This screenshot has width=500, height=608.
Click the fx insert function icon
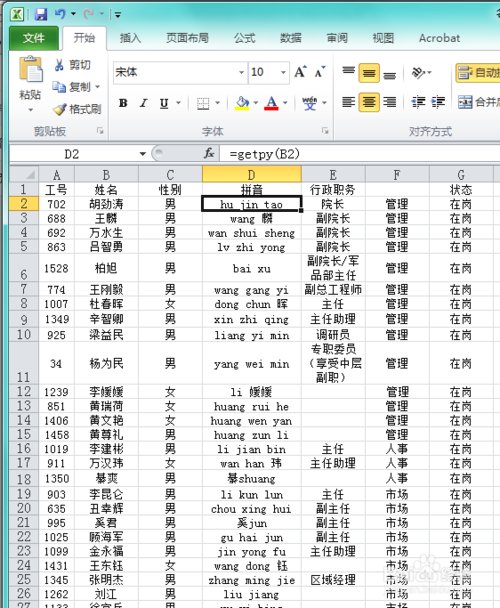point(209,154)
